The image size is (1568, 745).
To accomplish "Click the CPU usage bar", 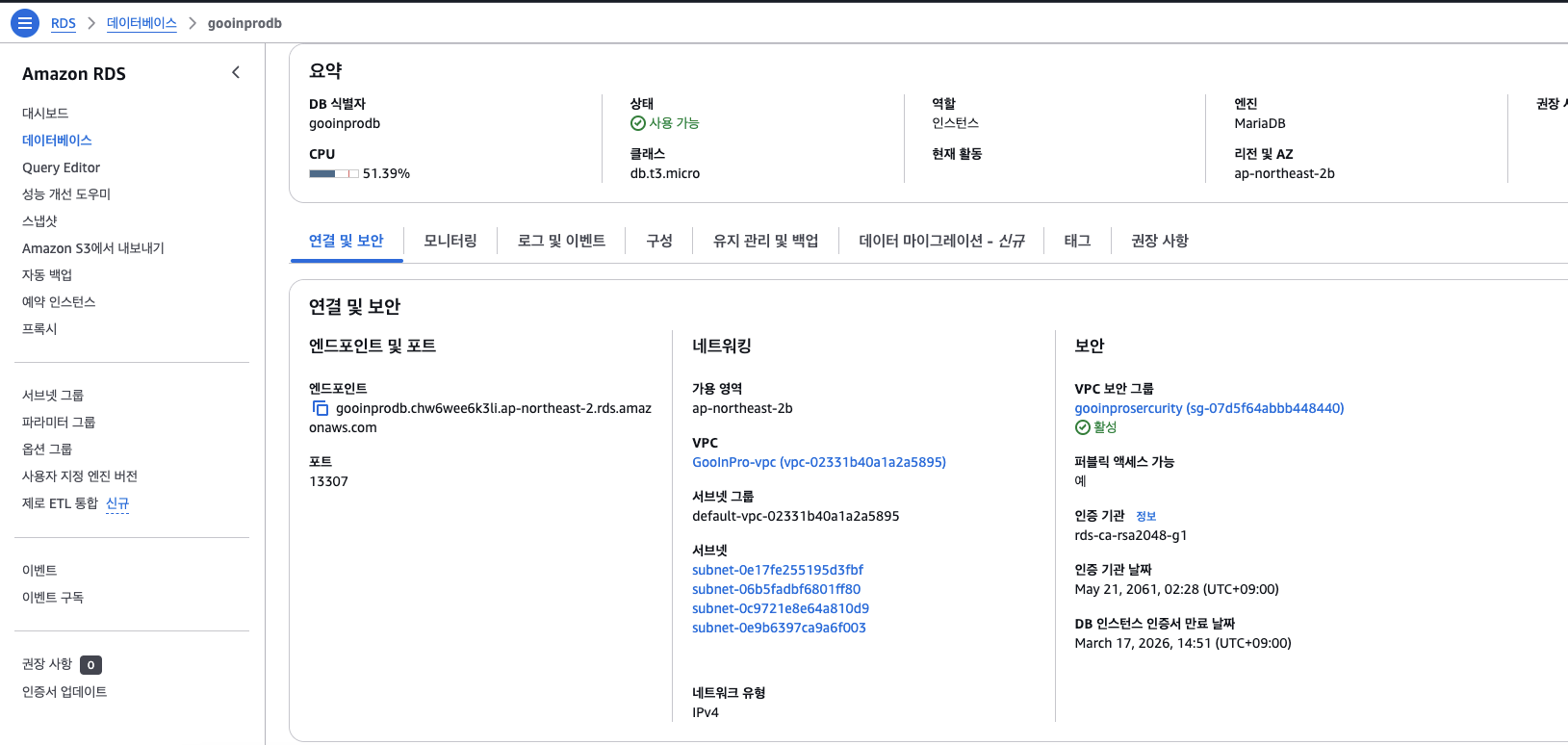I will 334,174.
